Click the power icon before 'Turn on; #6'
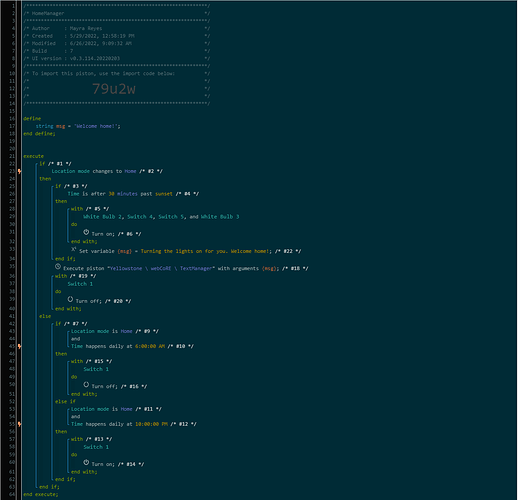 [x=86, y=232]
